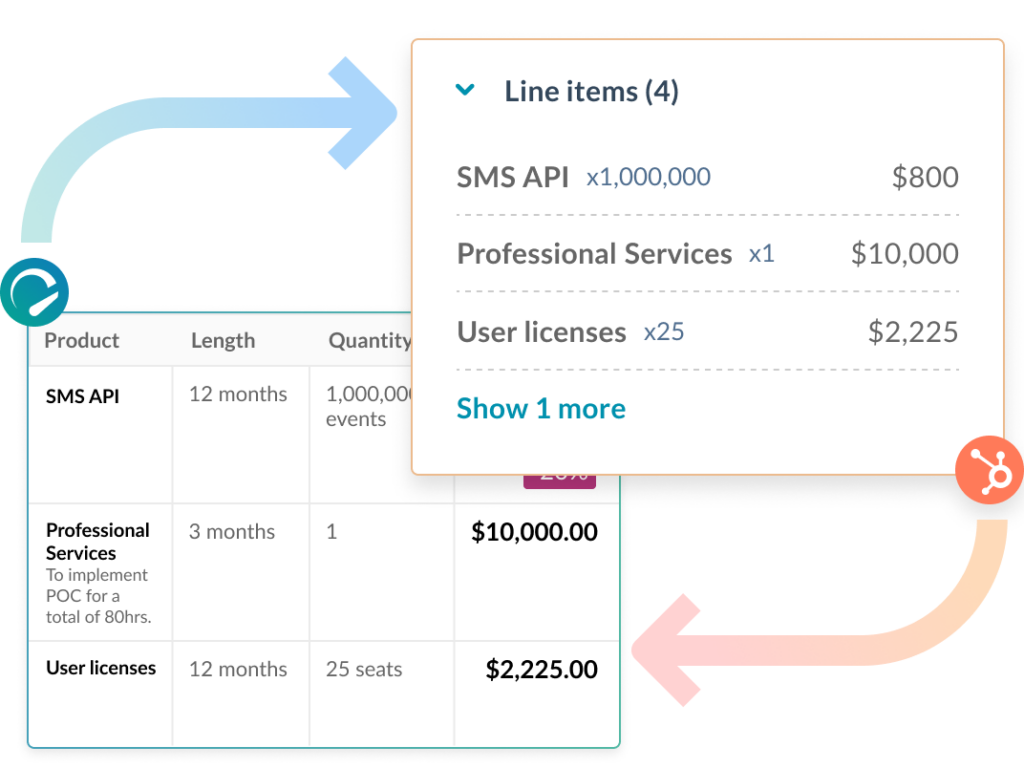Click the Professional Services table product cell
The width and height of the screenshot is (1024, 768).
(x=98, y=541)
